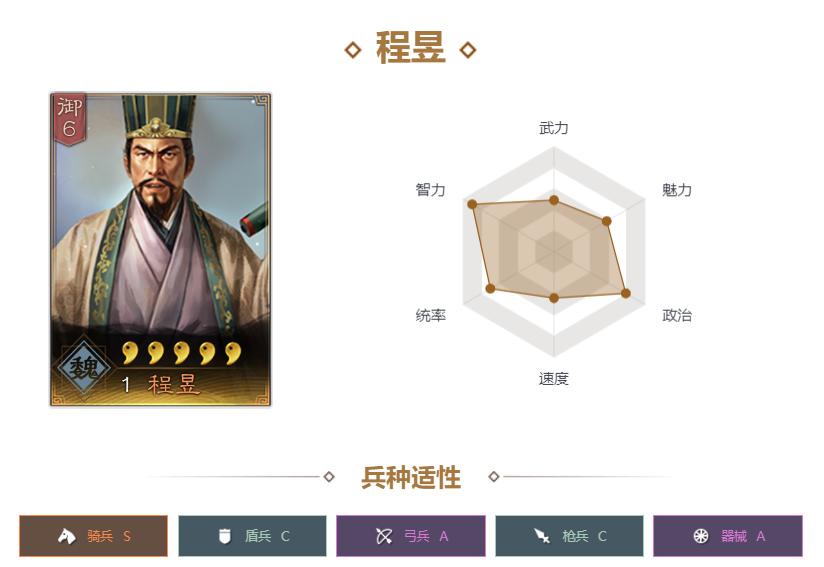Click the 兵种适性 section heading

tap(411, 477)
